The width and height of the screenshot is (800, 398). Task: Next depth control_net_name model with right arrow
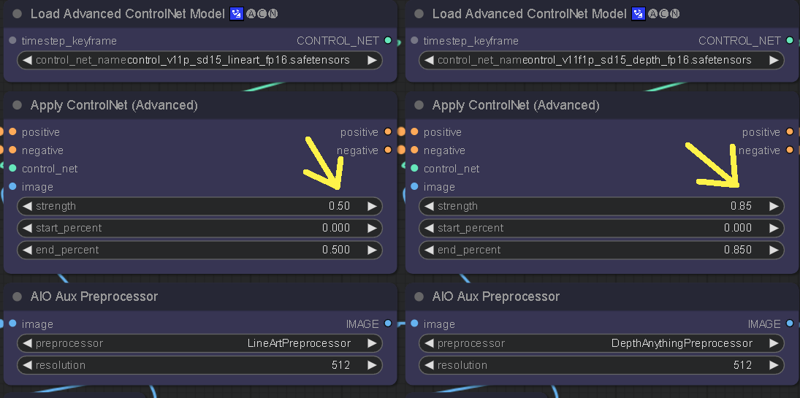pyautogui.click(x=774, y=60)
